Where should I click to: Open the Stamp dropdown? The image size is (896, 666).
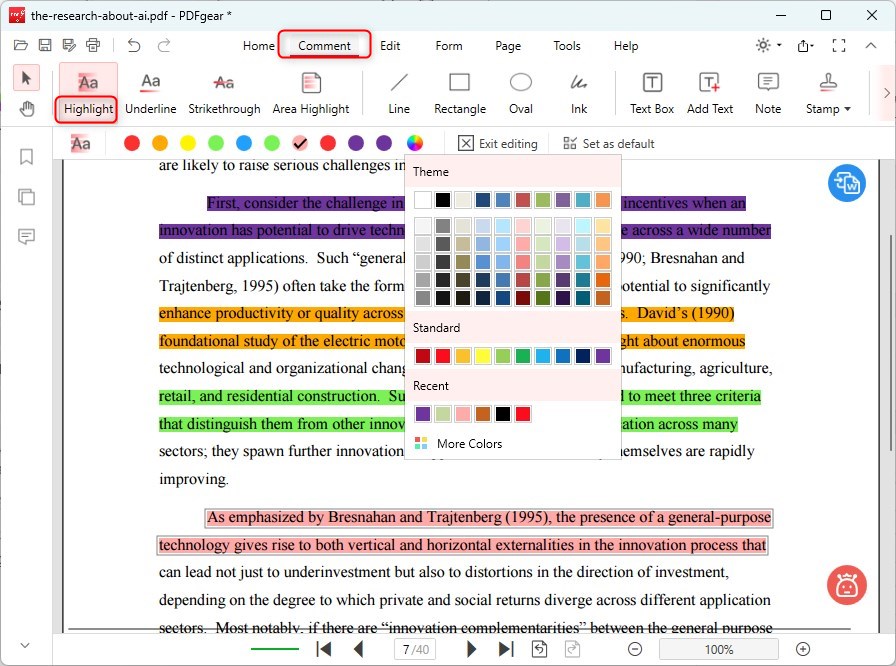point(828,93)
